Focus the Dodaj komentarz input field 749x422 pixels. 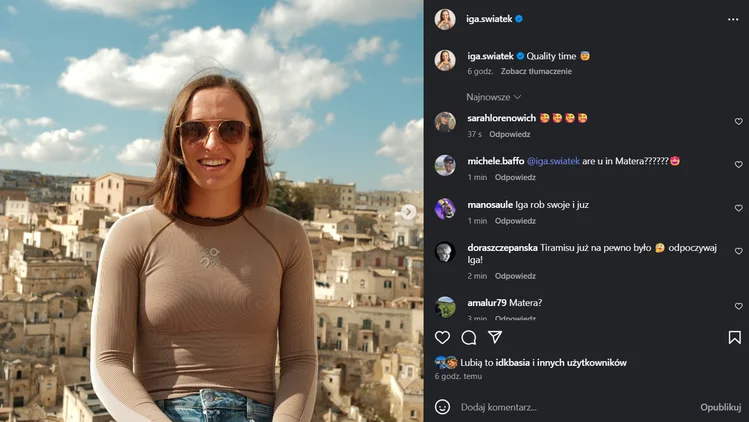(x=570, y=407)
